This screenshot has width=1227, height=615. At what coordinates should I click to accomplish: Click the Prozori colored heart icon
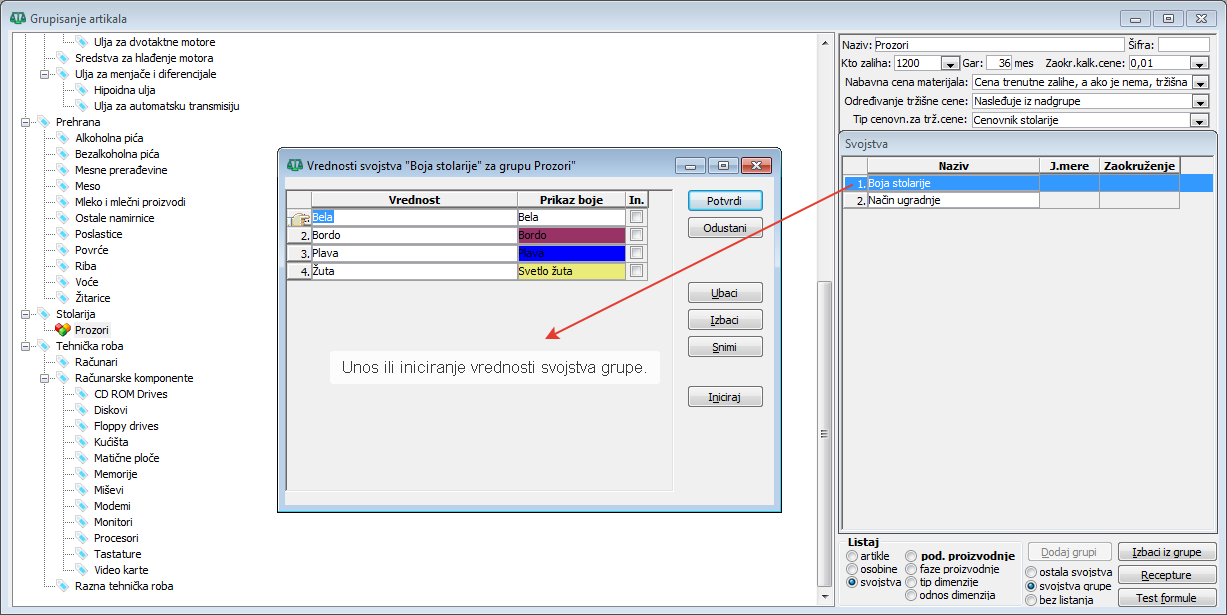[x=62, y=330]
